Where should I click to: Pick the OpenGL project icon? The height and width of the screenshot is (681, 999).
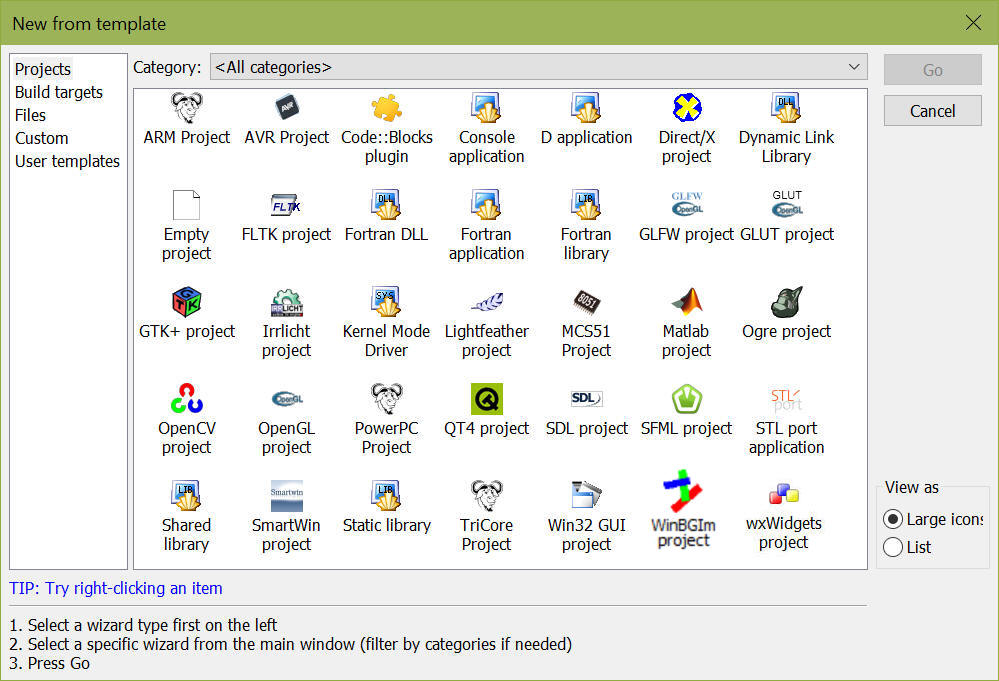tap(287, 399)
